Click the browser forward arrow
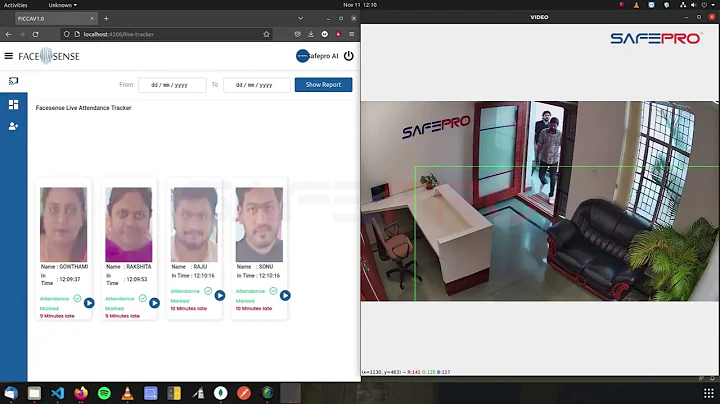 pos(22,34)
